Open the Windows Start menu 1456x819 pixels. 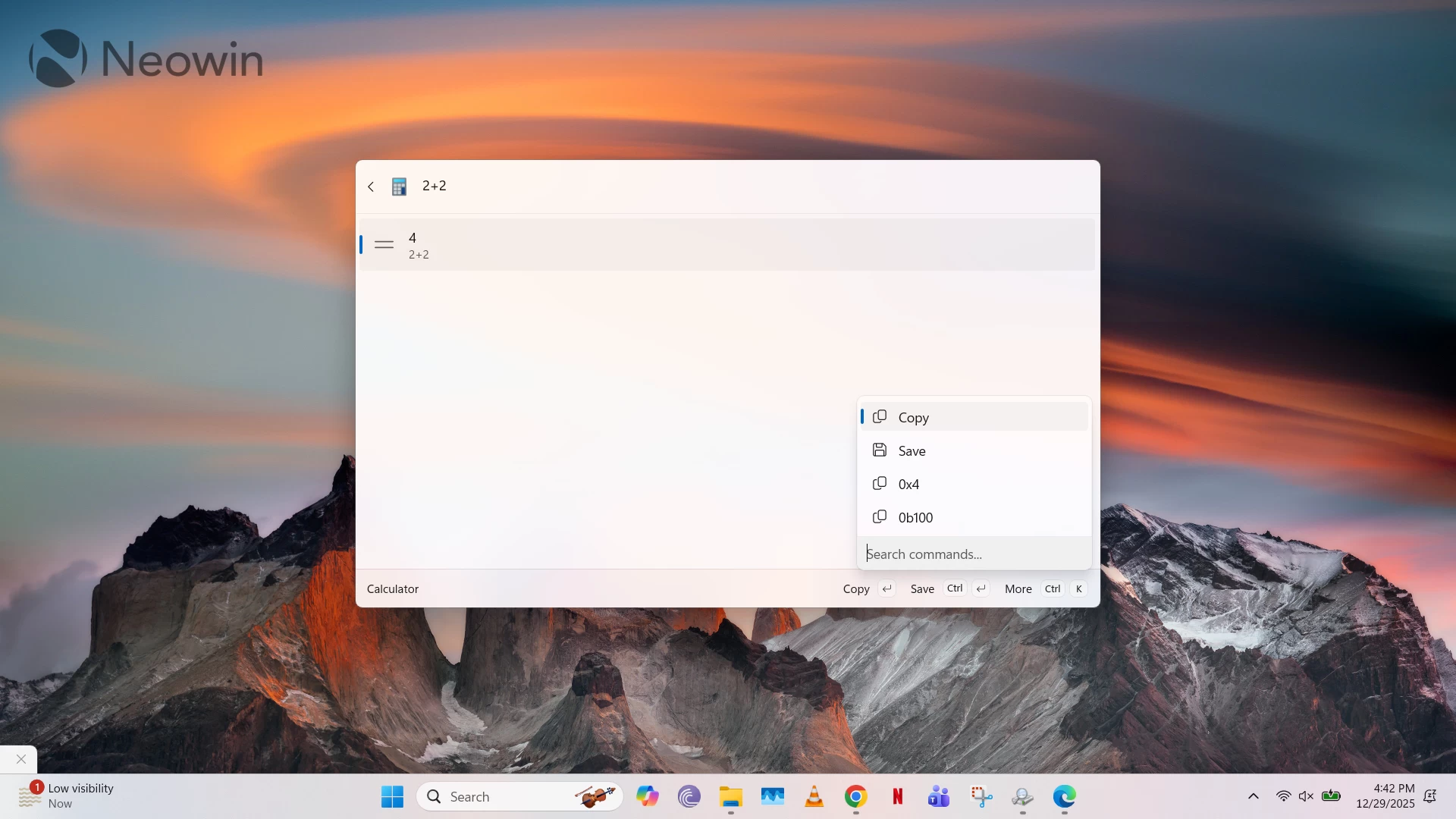coord(392,796)
